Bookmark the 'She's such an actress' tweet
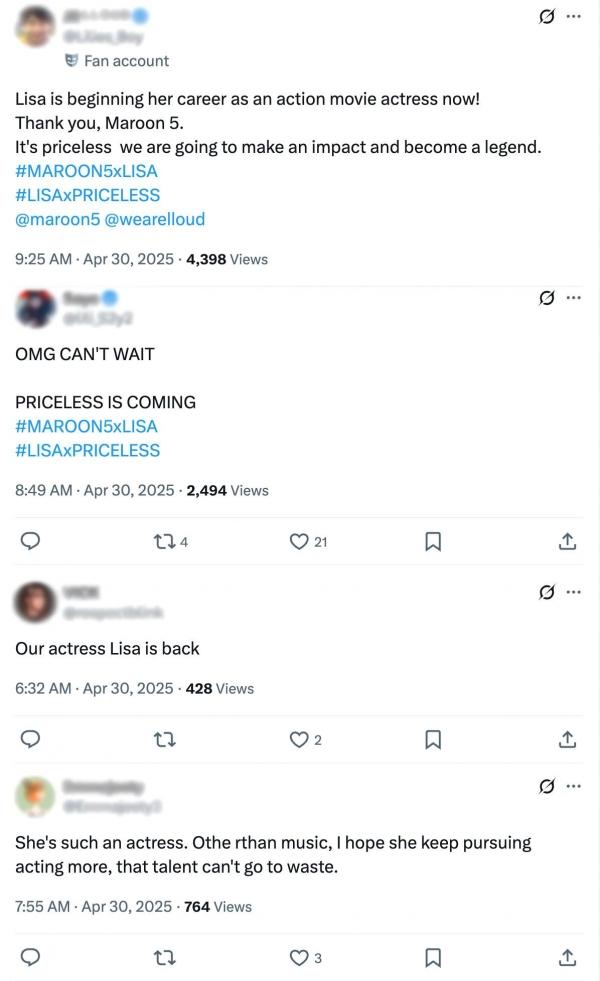The image size is (600, 981). (x=433, y=957)
